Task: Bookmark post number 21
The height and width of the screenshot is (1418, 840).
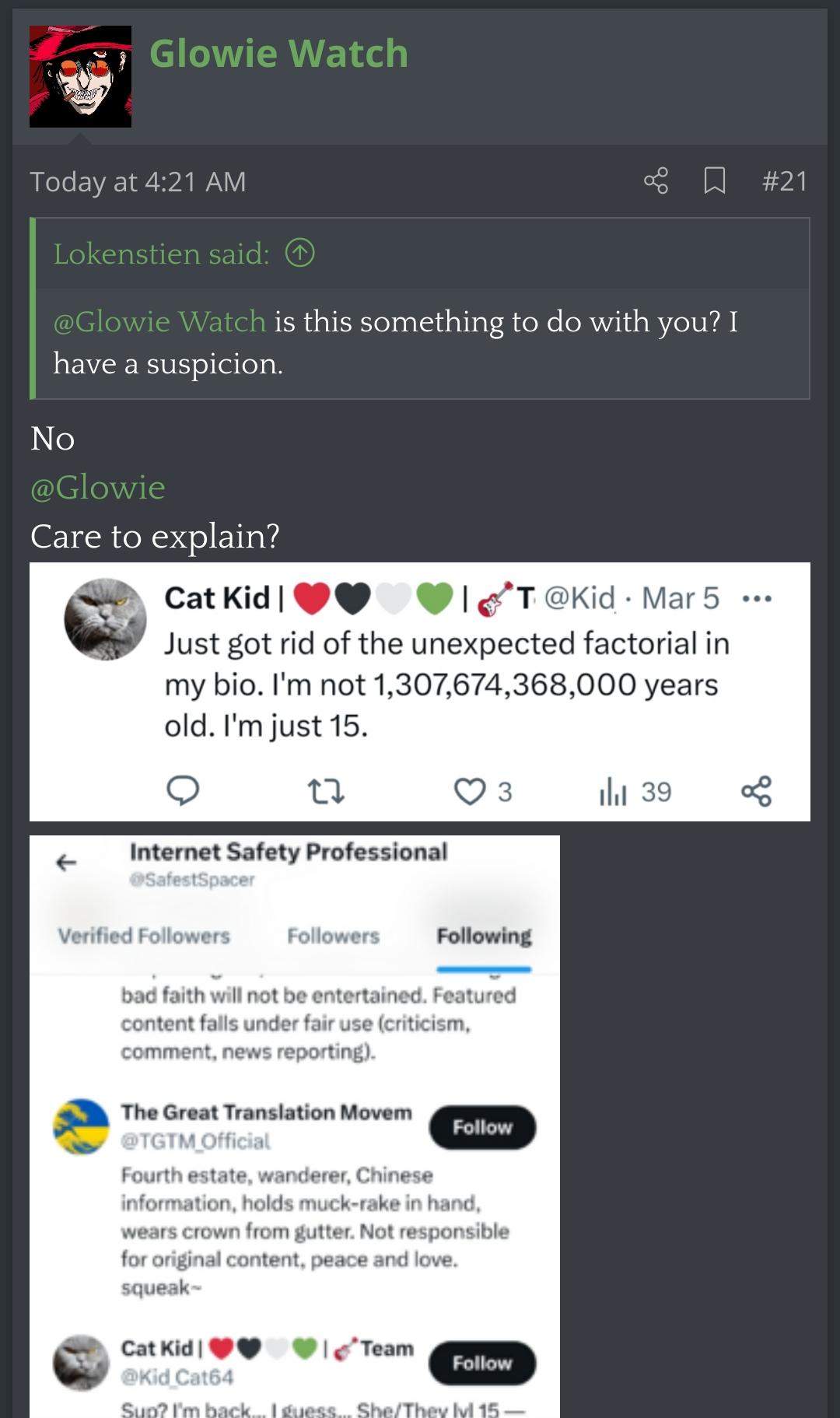Action: click(x=714, y=181)
